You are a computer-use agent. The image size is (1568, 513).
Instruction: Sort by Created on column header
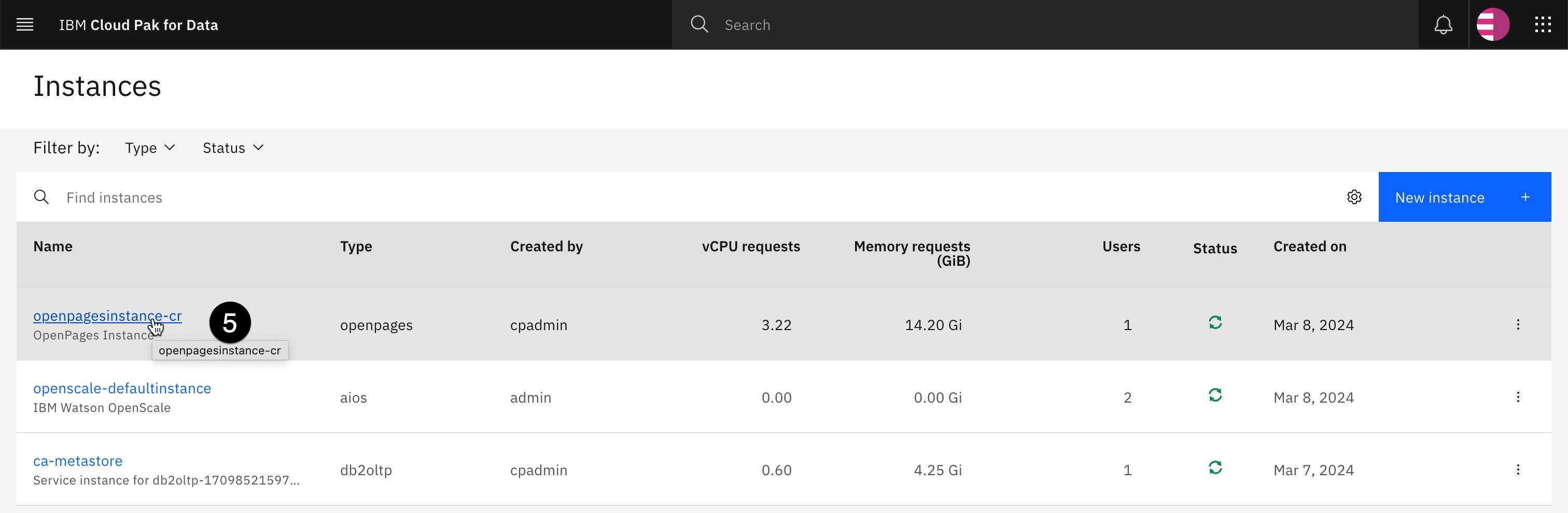1310,247
